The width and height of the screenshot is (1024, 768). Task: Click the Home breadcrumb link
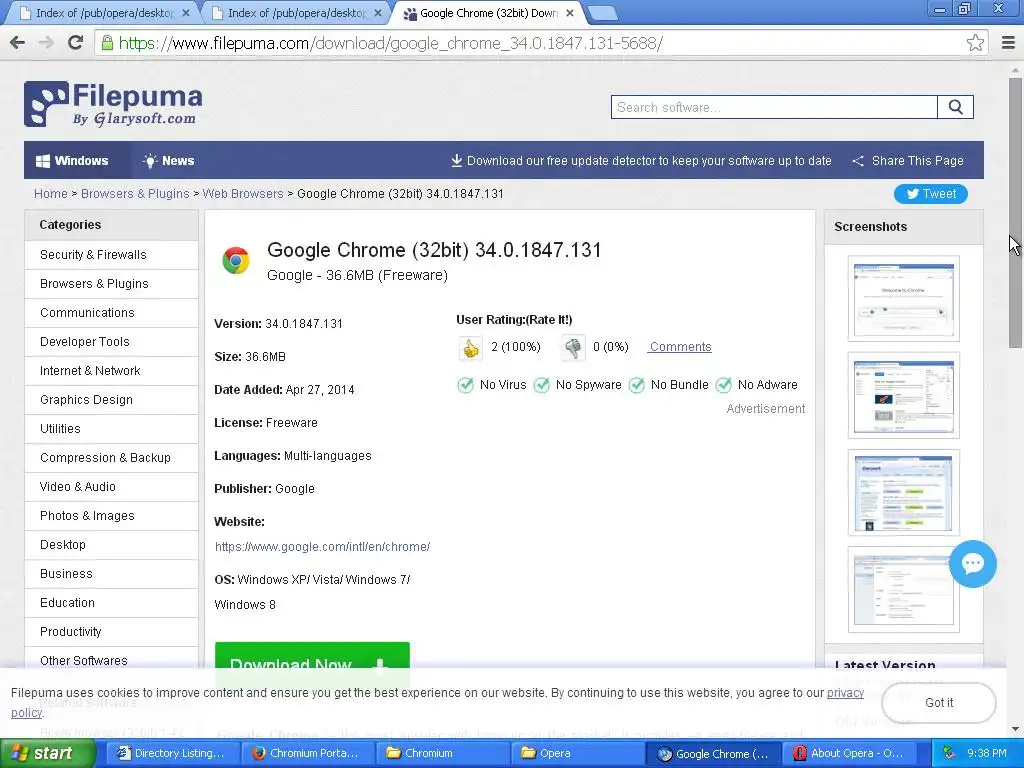[x=50, y=194]
